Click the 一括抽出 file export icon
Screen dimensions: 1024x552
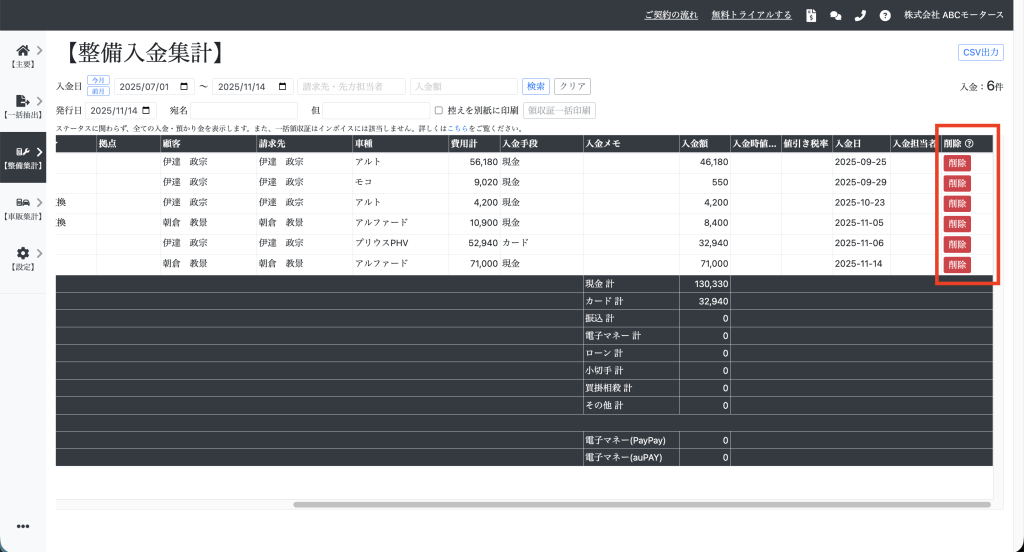pos(23,101)
